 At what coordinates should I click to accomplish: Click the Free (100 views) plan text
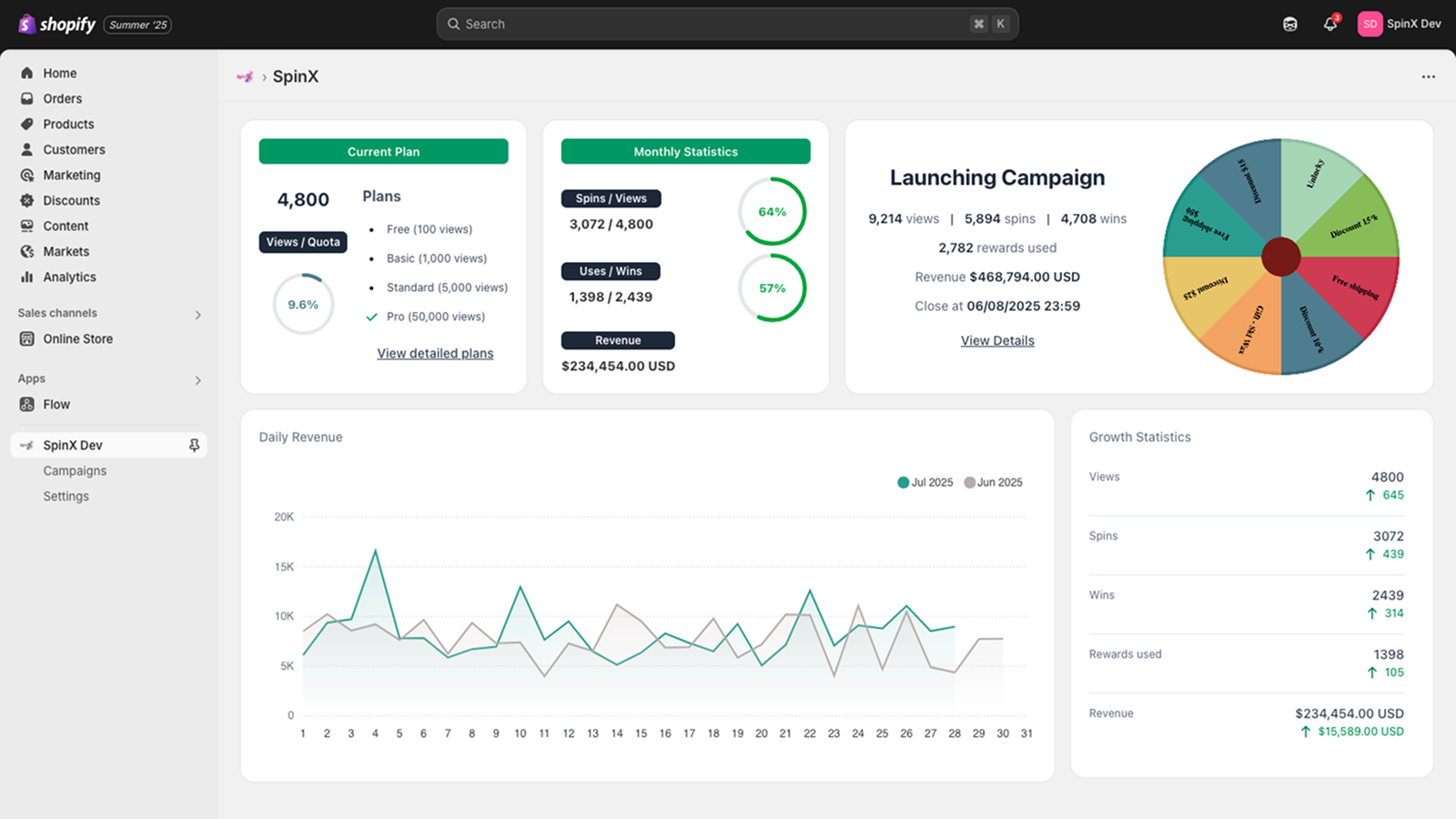click(x=430, y=229)
